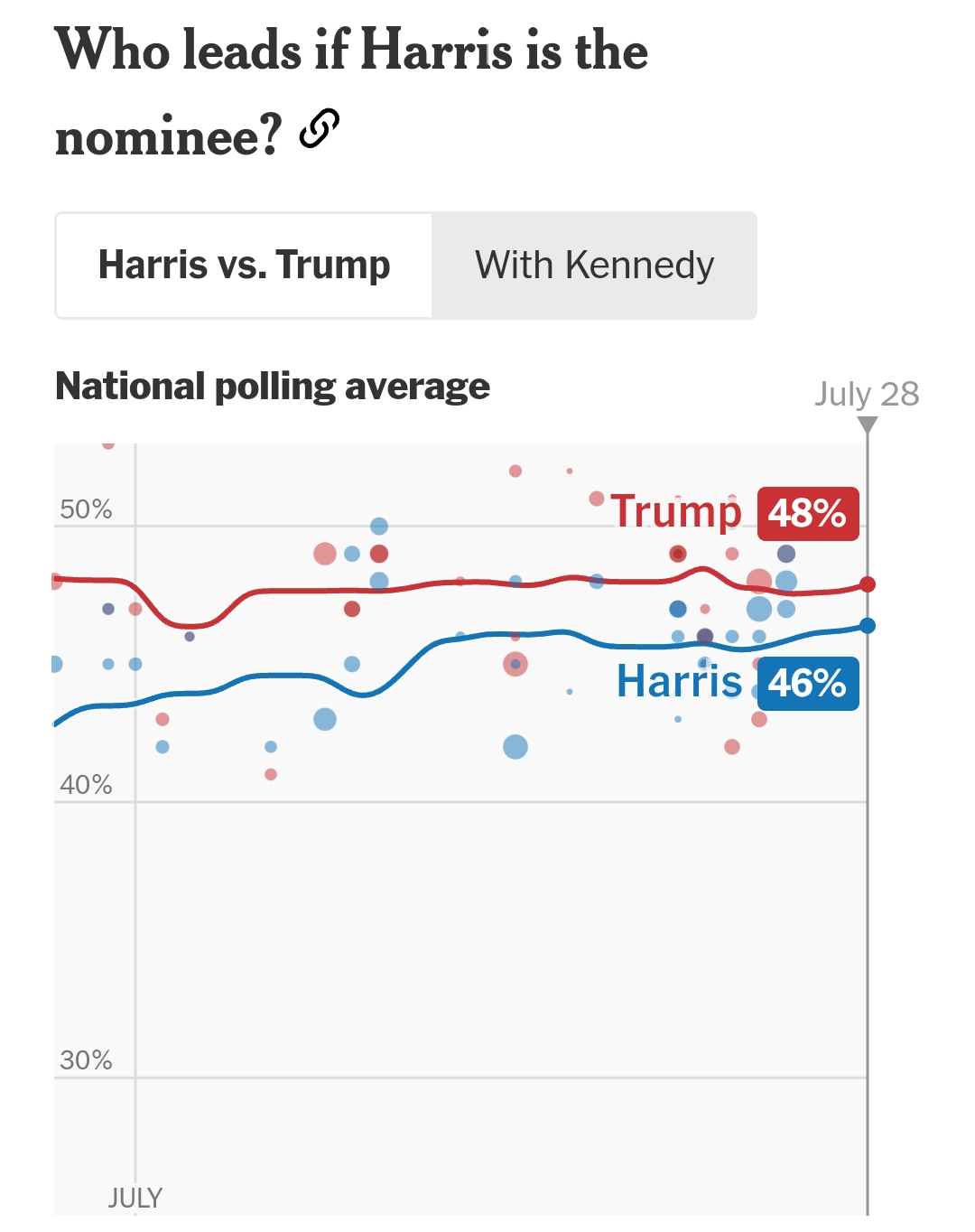Click the "National polling average" heading
The height and width of the screenshot is (1232, 975).
tap(273, 387)
